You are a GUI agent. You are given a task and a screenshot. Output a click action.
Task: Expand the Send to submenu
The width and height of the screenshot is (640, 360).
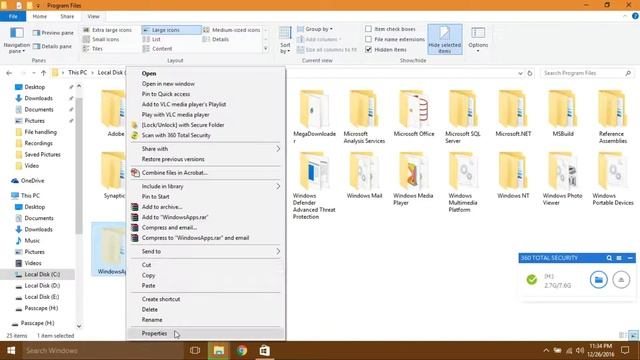tap(206, 251)
